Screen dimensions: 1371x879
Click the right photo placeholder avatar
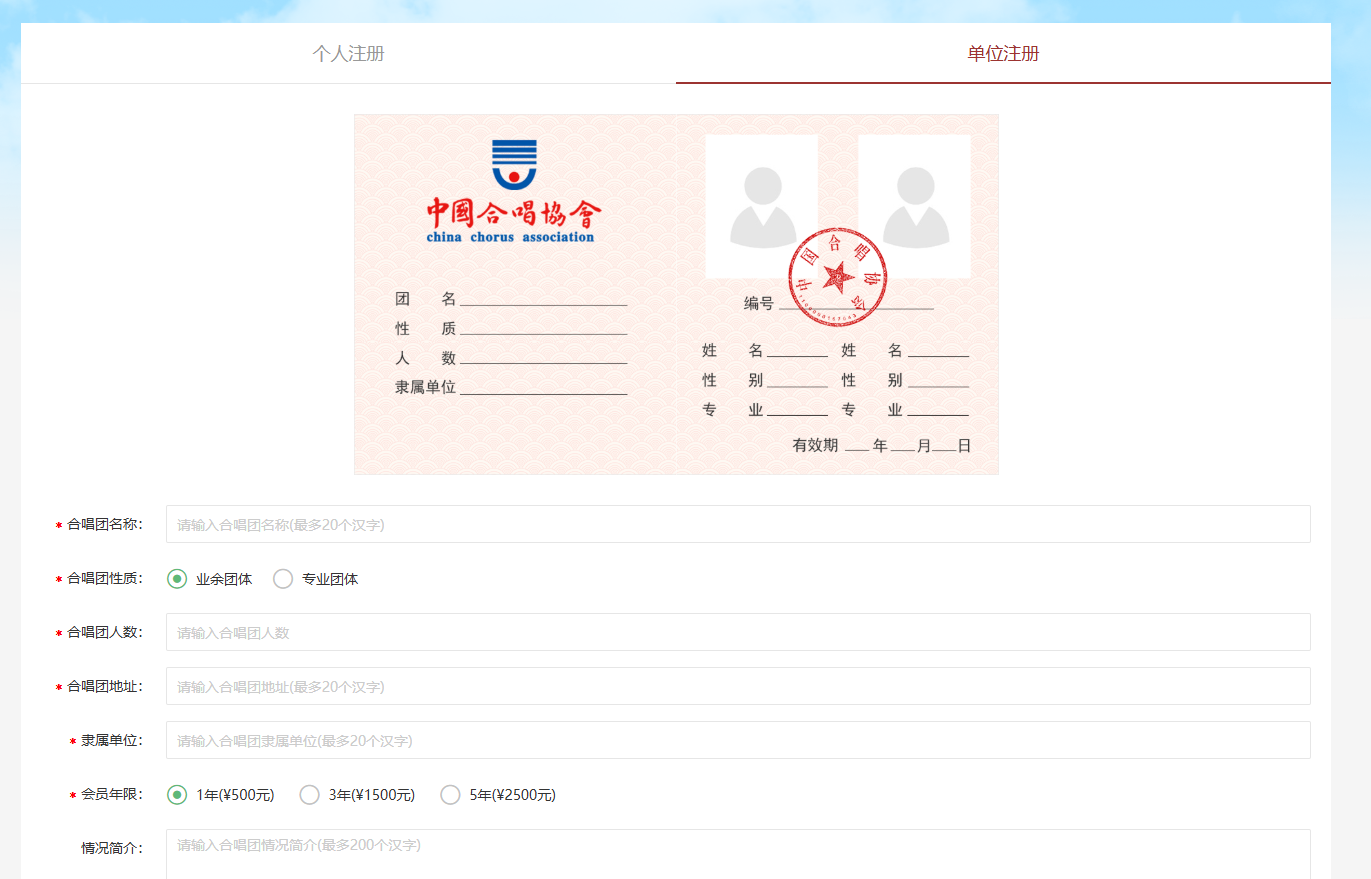pos(915,206)
